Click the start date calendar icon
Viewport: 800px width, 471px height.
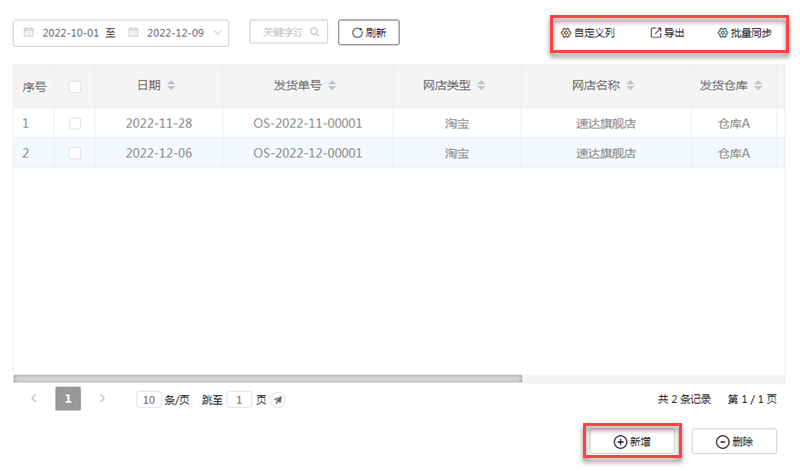pos(29,33)
